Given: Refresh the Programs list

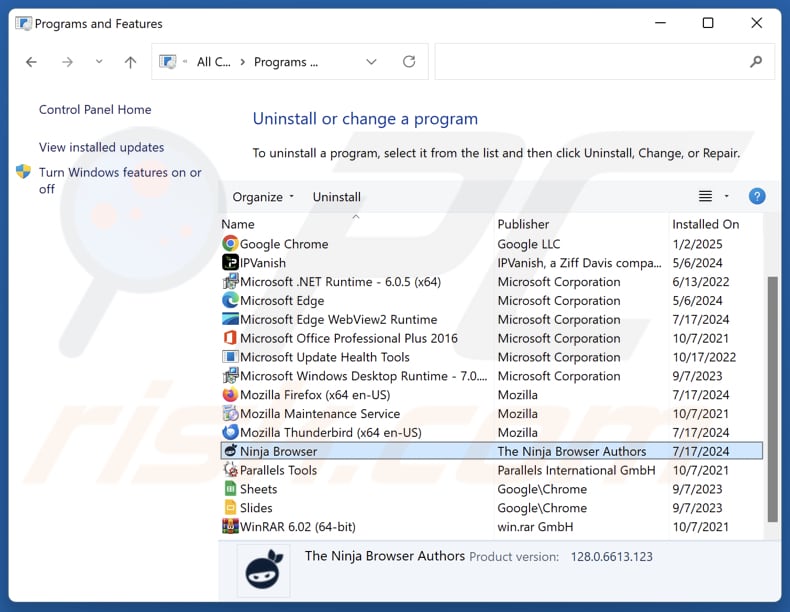Looking at the screenshot, I should coord(409,61).
